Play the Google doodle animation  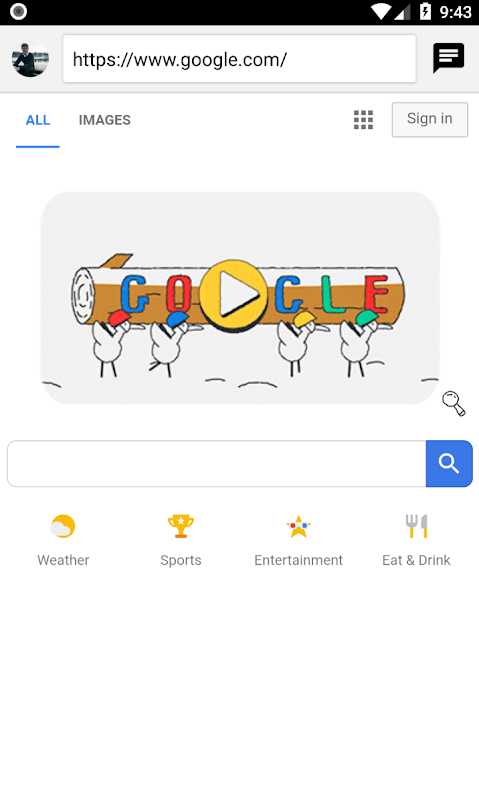tap(233, 295)
